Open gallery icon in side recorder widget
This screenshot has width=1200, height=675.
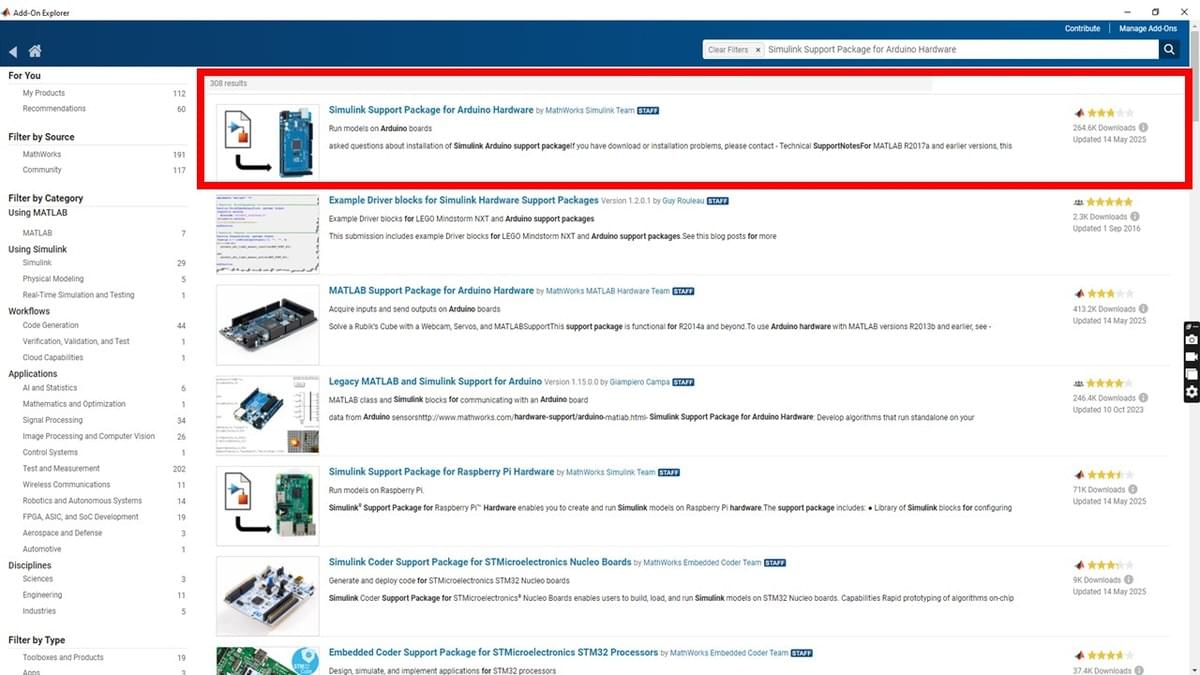click(1192, 375)
